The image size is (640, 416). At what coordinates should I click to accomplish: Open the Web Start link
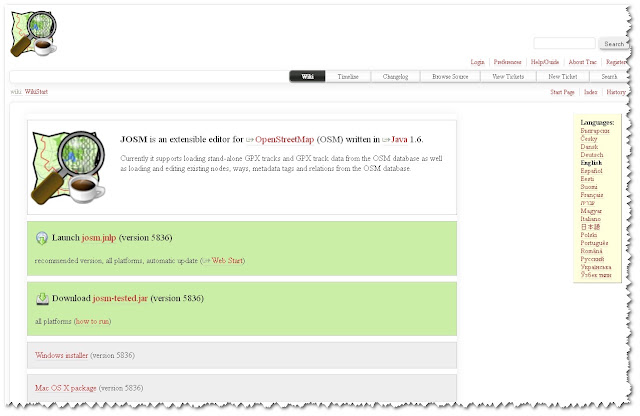227,260
